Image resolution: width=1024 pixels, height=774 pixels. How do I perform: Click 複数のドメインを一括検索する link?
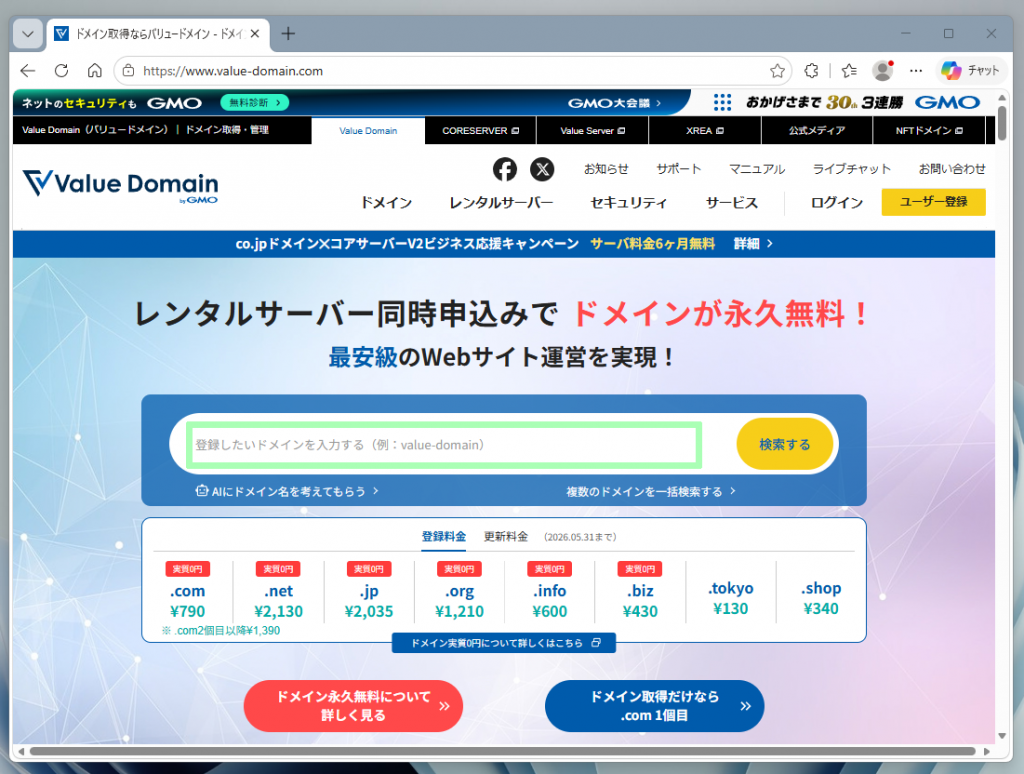coord(650,491)
